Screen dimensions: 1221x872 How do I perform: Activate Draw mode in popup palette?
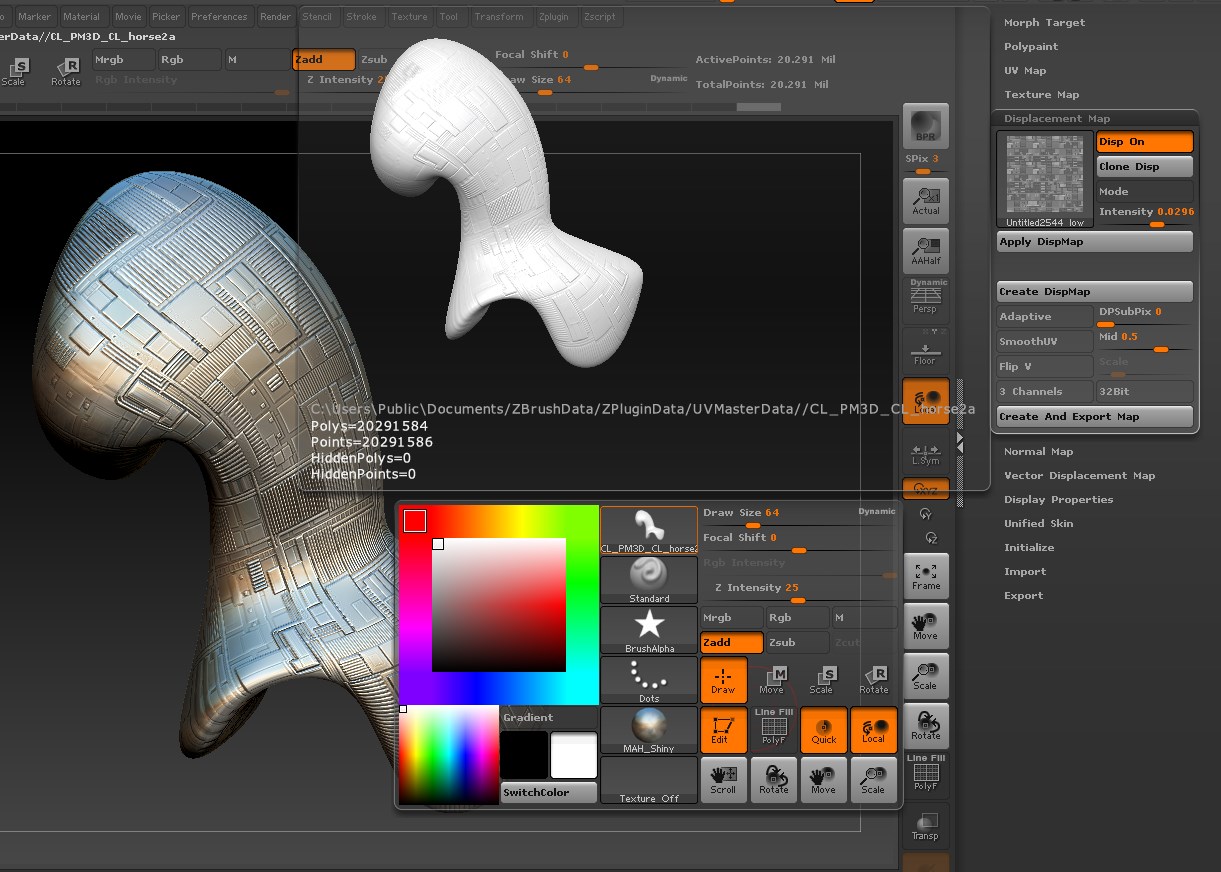pyautogui.click(x=723, y=680)
